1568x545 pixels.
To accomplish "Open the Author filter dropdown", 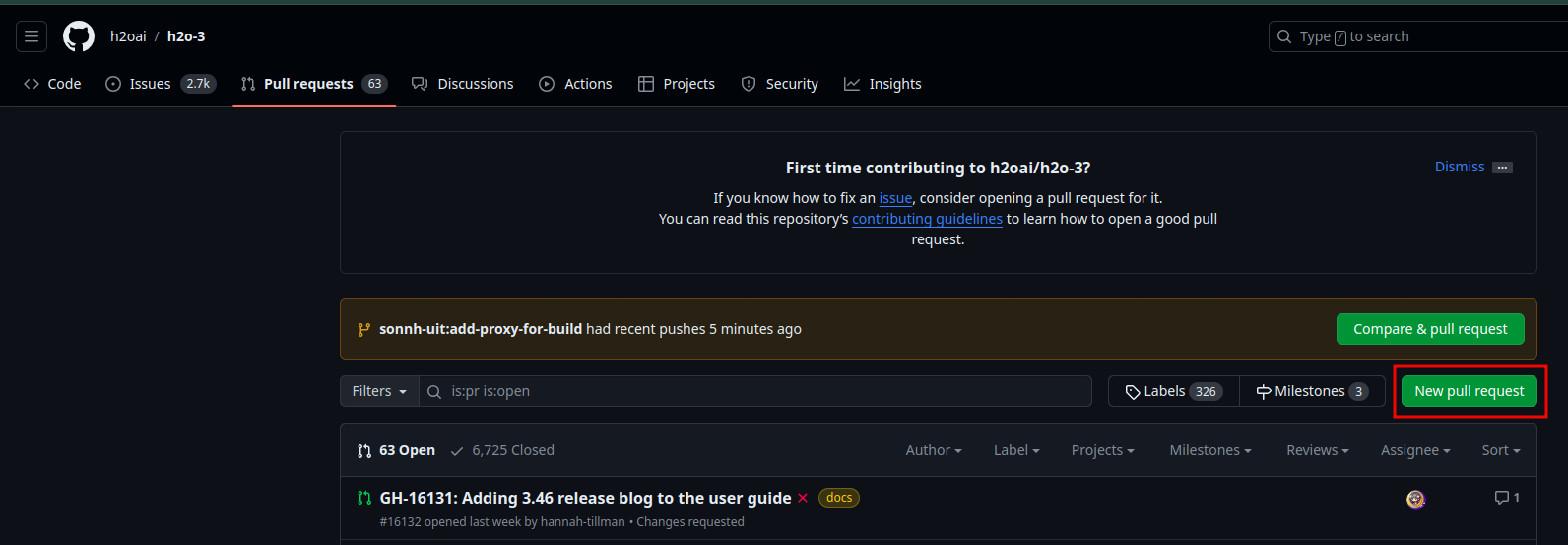I will tap(933, 450).
